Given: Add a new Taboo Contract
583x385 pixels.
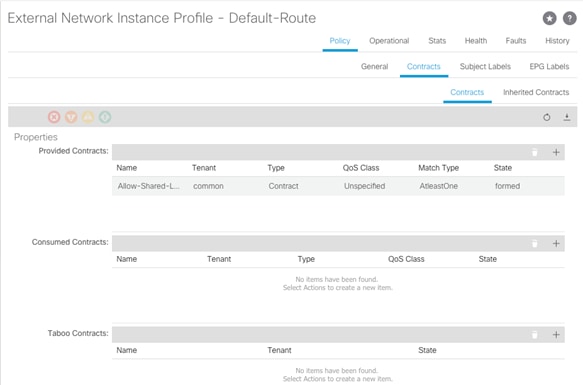Looking at the screenshot, I should coord(556,334).
